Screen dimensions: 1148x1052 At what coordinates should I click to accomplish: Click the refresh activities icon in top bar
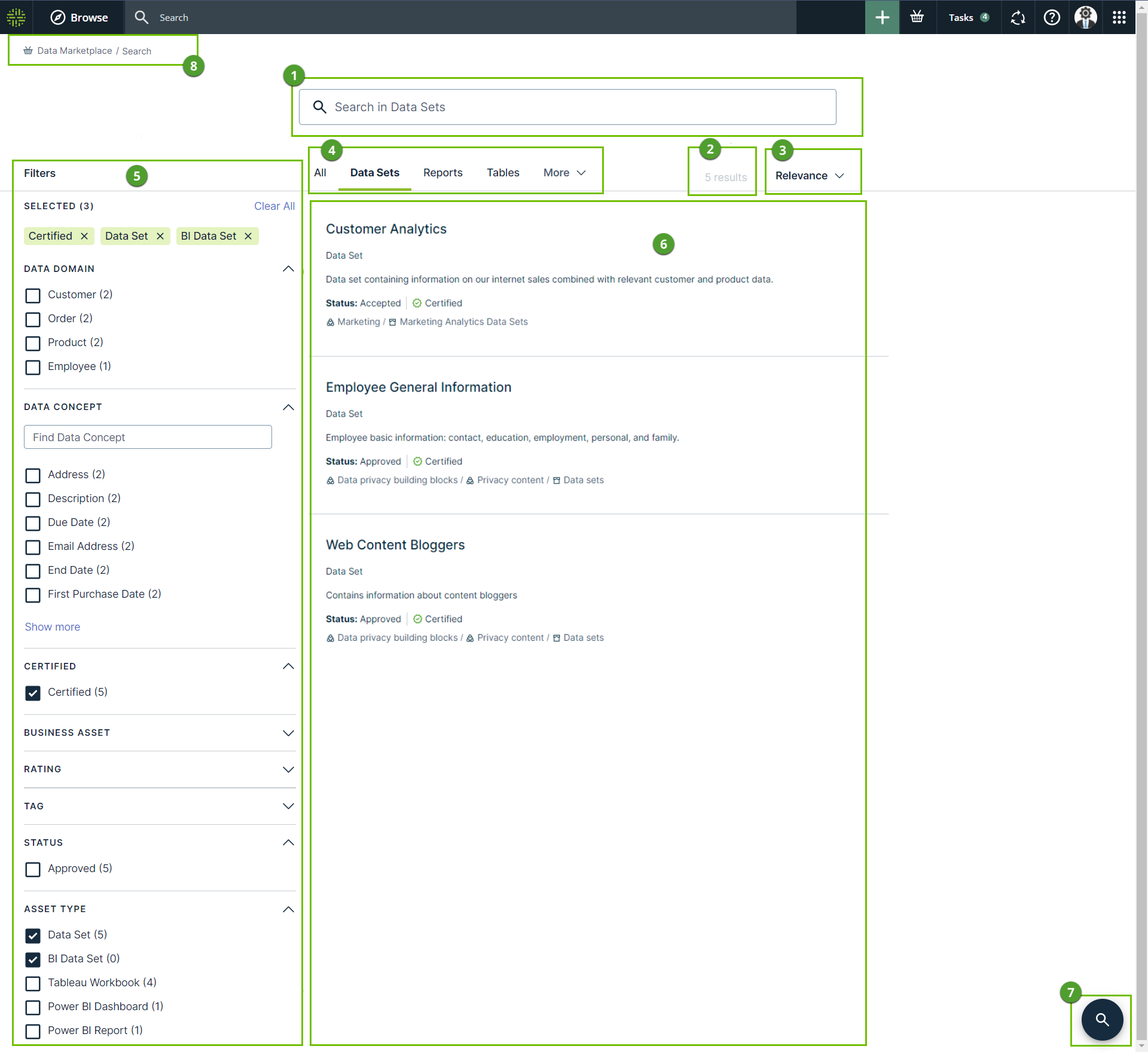(x=1018, y=17)
